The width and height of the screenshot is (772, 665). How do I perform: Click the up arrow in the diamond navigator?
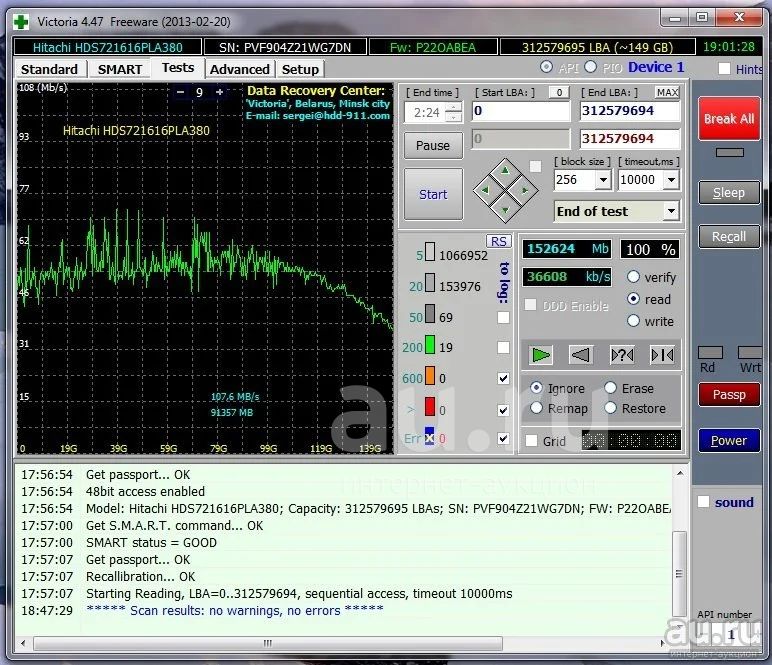tap(505, 170)
